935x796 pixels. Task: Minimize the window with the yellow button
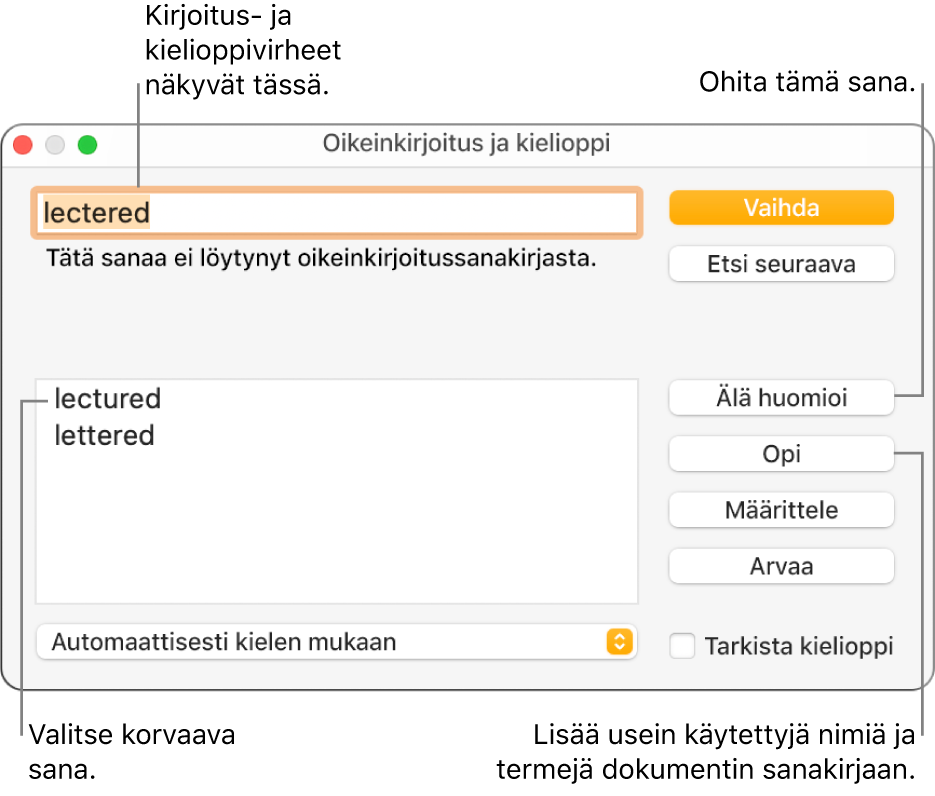[x=55, y=145]
